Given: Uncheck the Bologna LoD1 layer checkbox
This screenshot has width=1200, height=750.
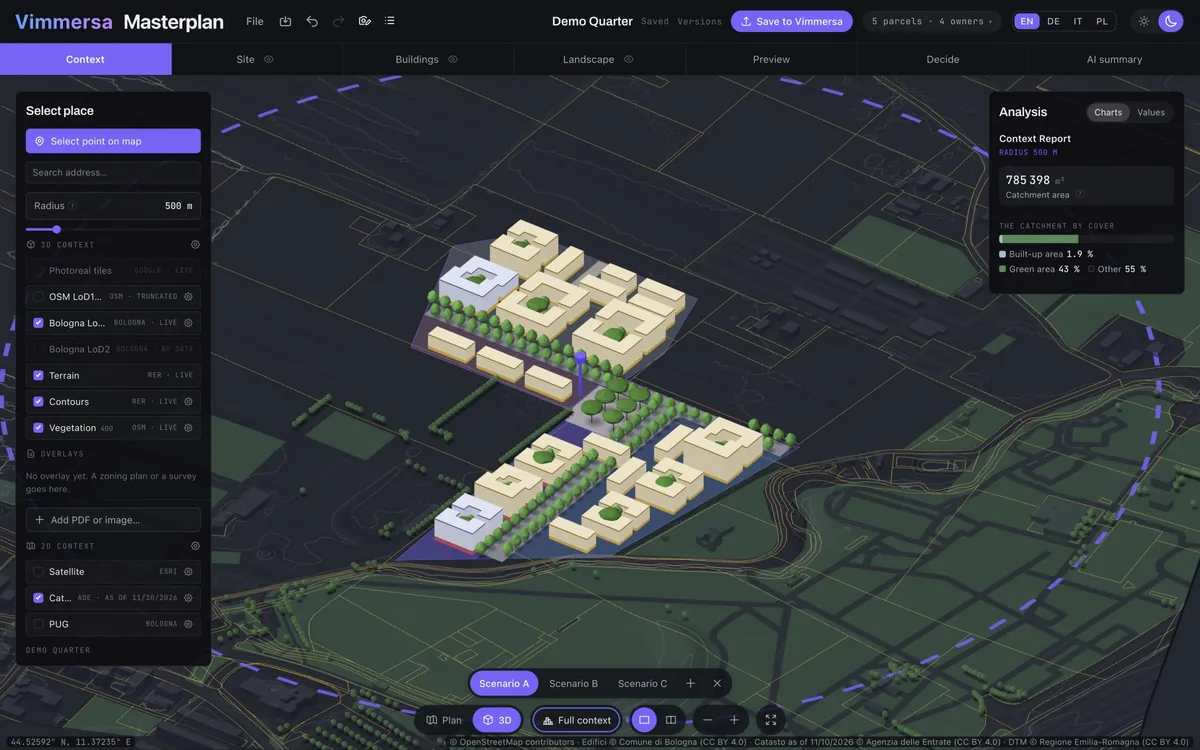Looking at the screenshot, I should coord(38,323).
